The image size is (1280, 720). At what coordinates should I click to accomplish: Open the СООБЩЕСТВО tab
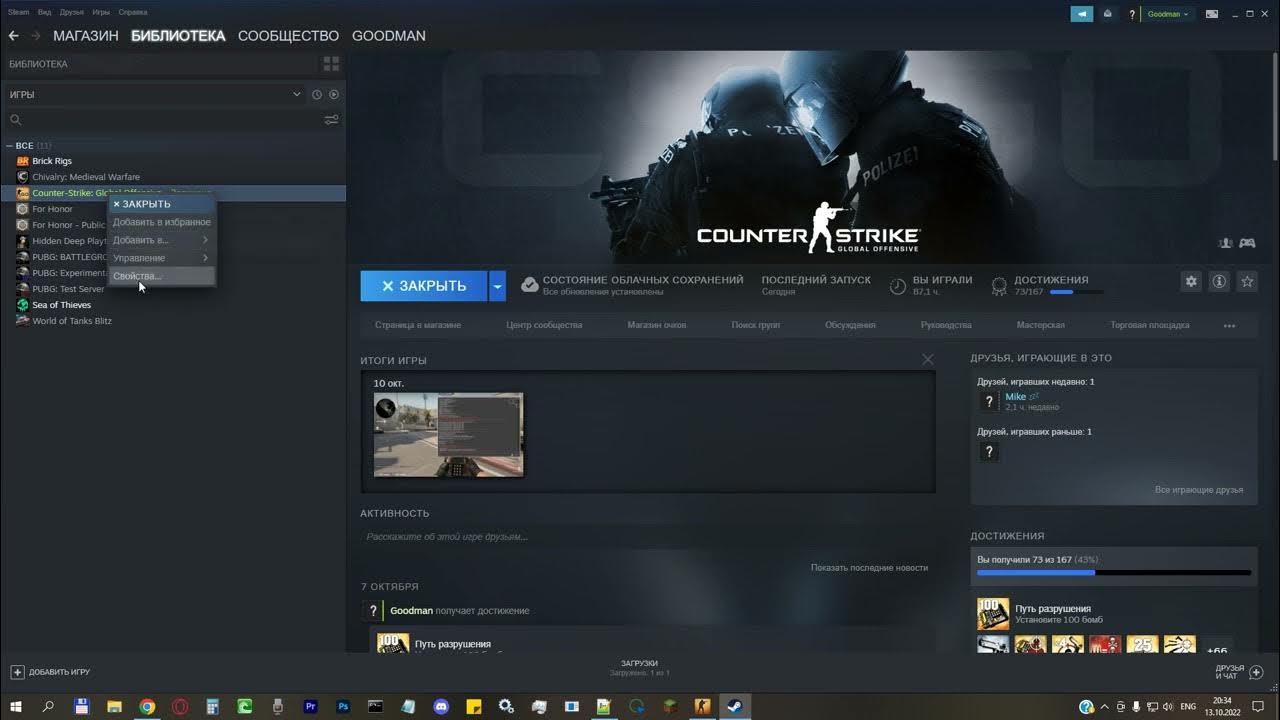click(x=288, y=36)
